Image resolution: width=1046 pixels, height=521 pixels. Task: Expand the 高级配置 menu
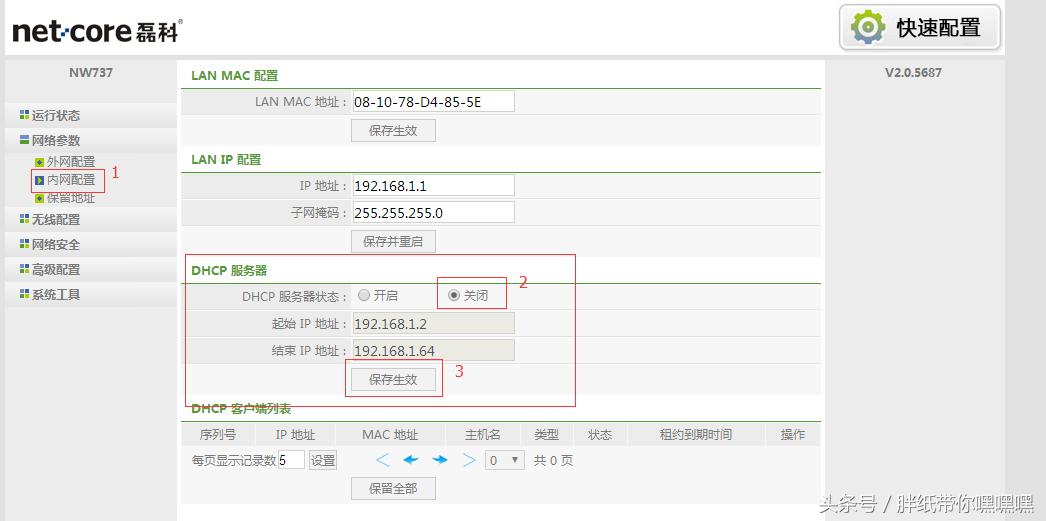coord(56,270)
